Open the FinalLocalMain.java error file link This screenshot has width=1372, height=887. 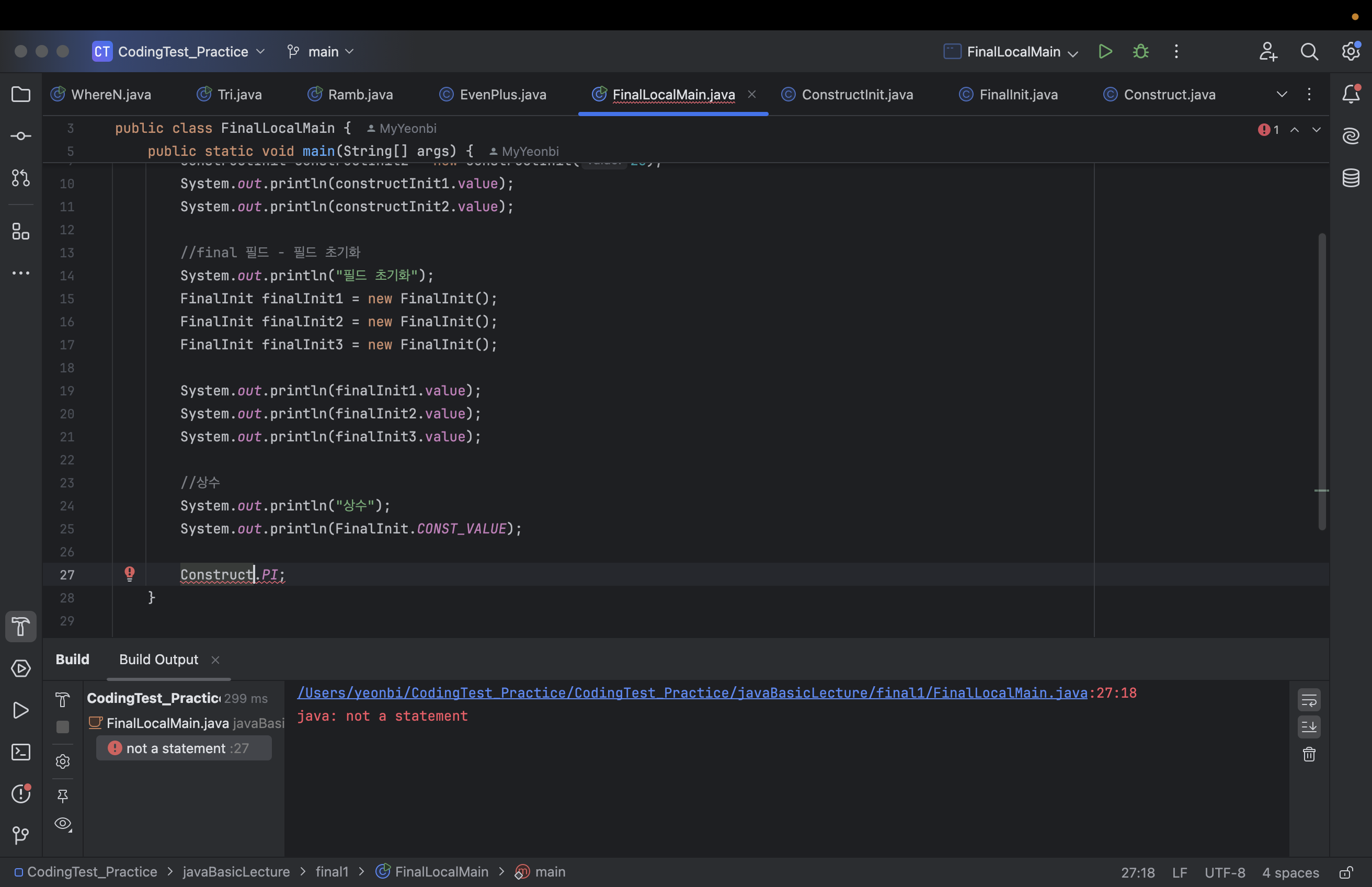[x=691, y=693]
